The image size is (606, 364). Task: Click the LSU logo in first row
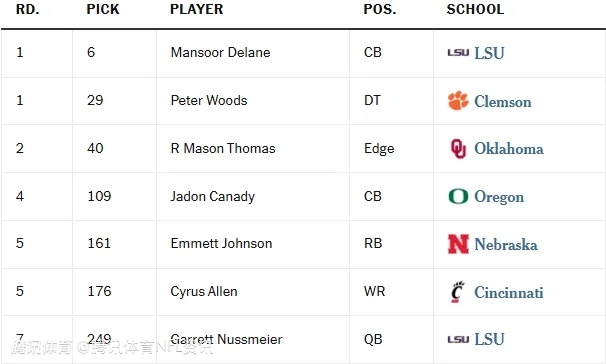pyautogui.click(x=458, y=53)
